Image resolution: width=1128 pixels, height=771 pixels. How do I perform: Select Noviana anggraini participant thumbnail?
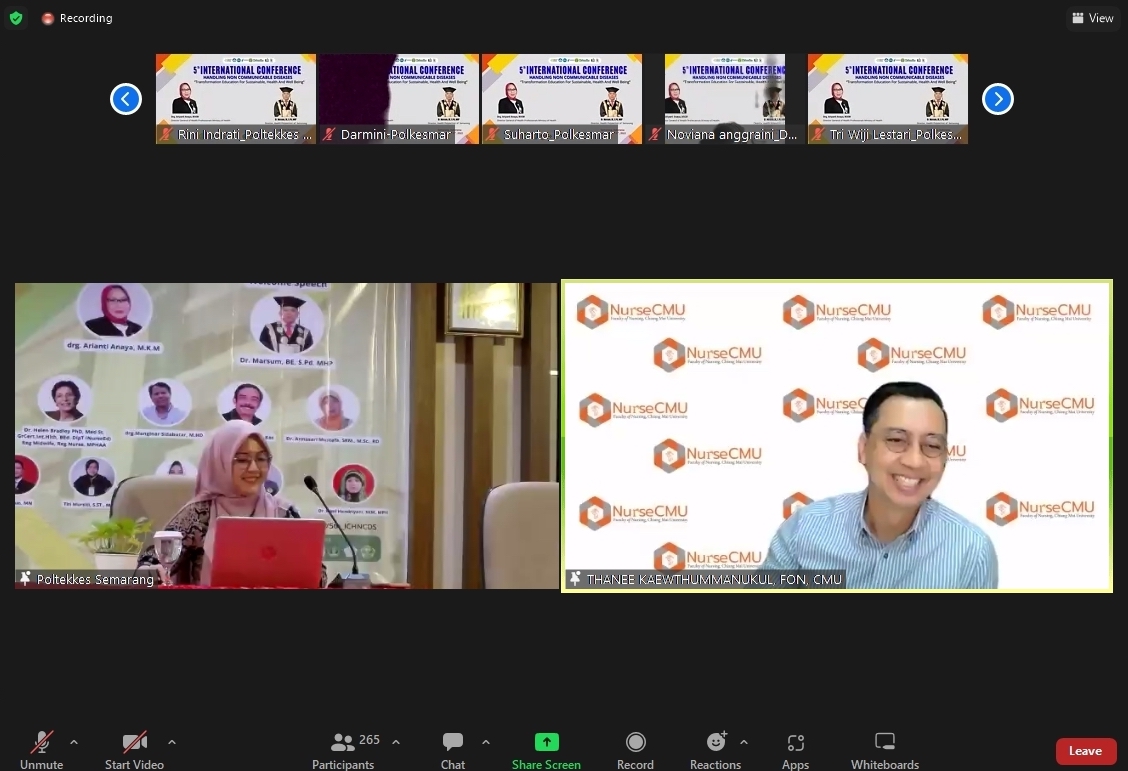click(x=725, y=99)
